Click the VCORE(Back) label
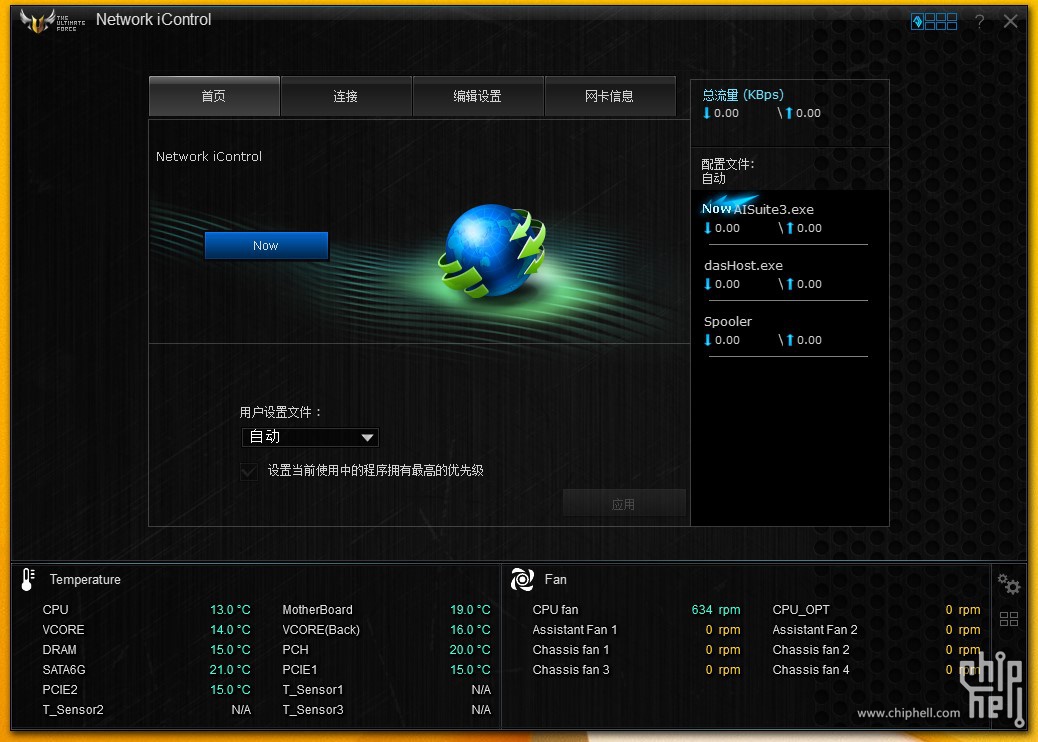 pos(321,629)
